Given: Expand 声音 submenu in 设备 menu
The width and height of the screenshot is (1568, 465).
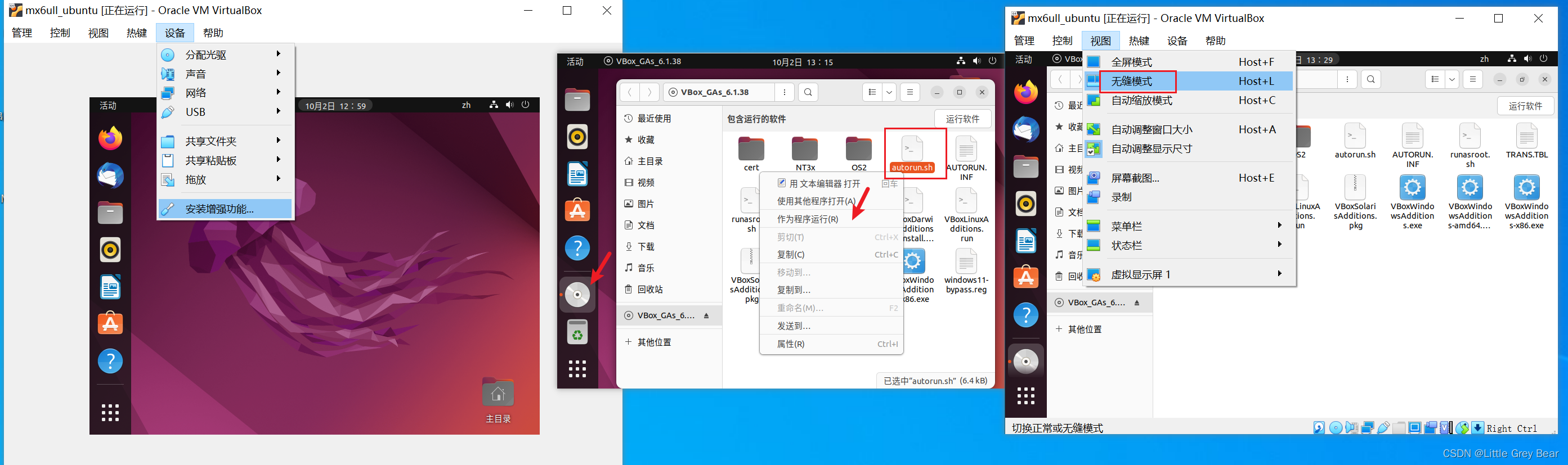Looking at the screenshot, I should click(225, 74).
